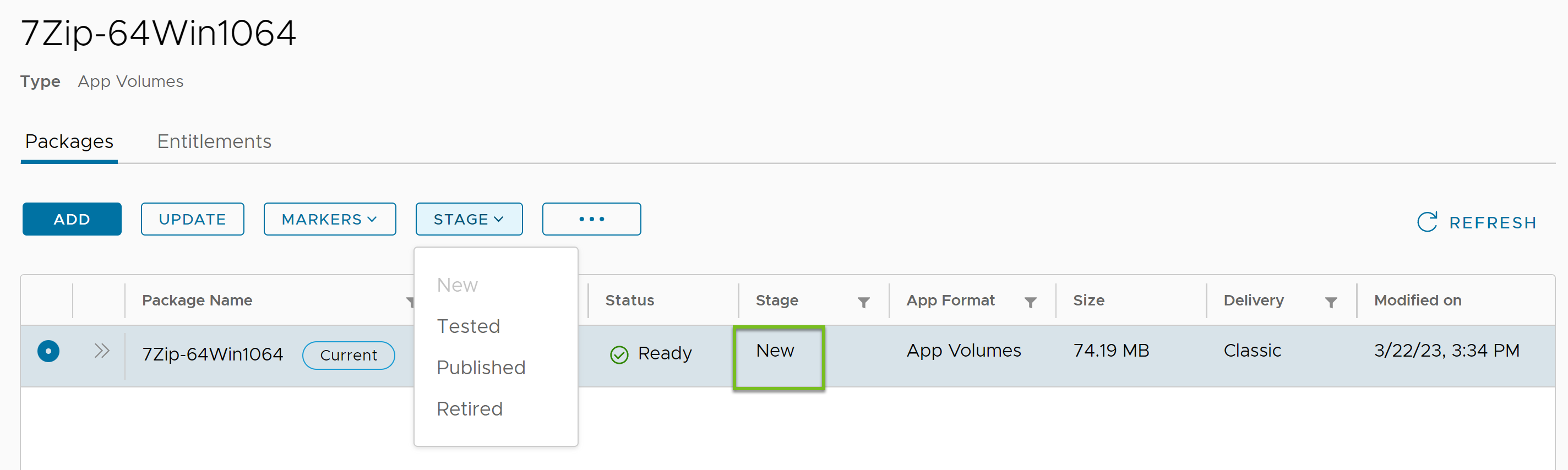
Task: Click the Status column header
Action: point(629,300)
